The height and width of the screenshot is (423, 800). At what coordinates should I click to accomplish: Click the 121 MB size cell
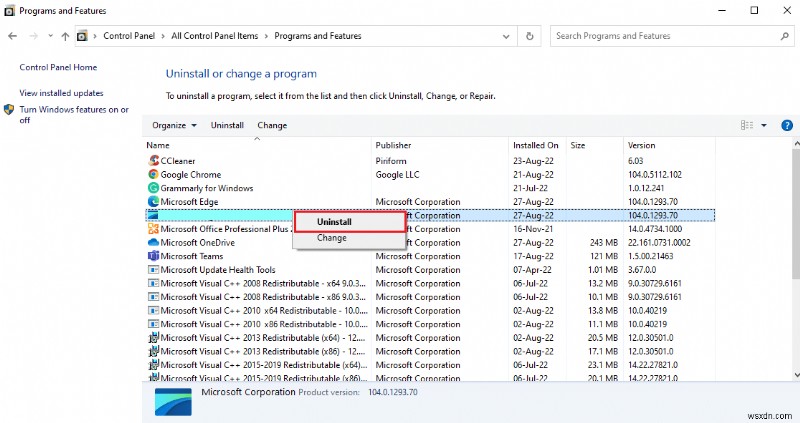(x=604, y=256)
